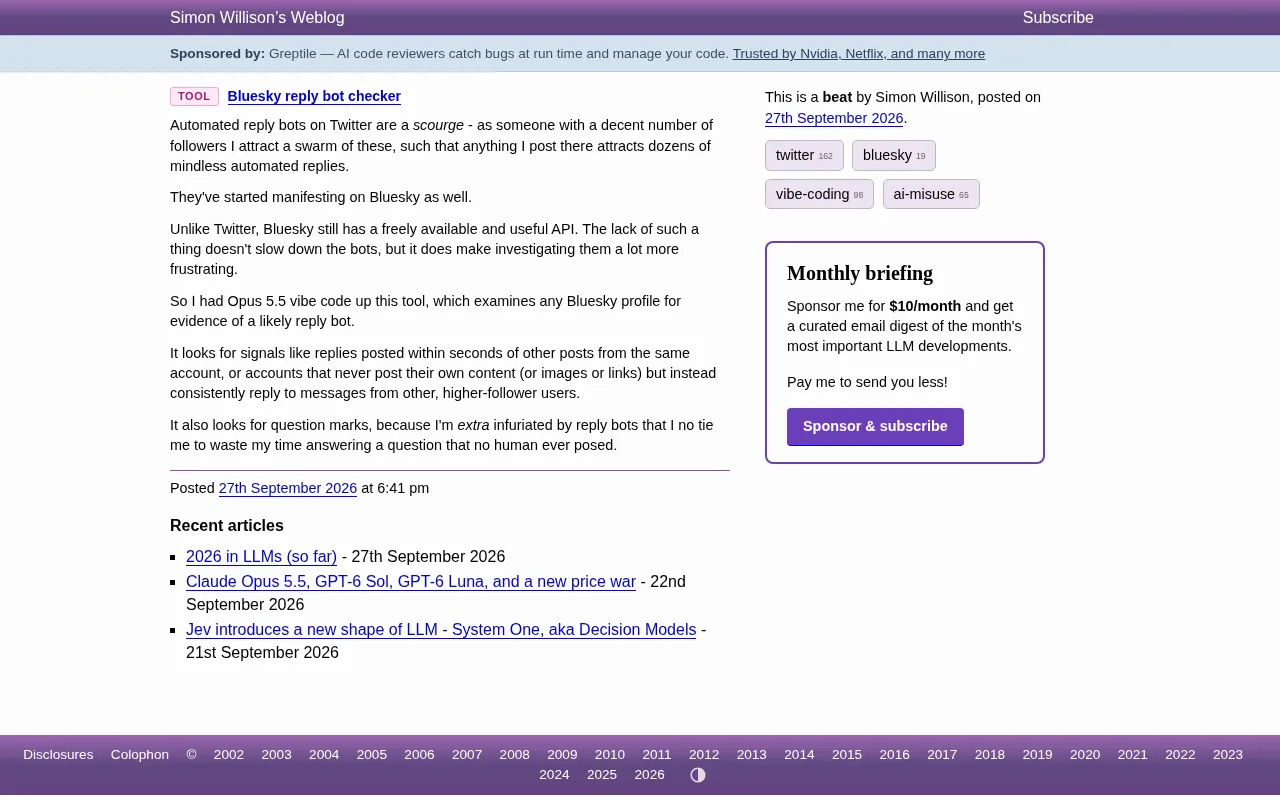Browse the 2002 archive year
This screenshot has height=800, width=1280.
(x=229, y=755)
